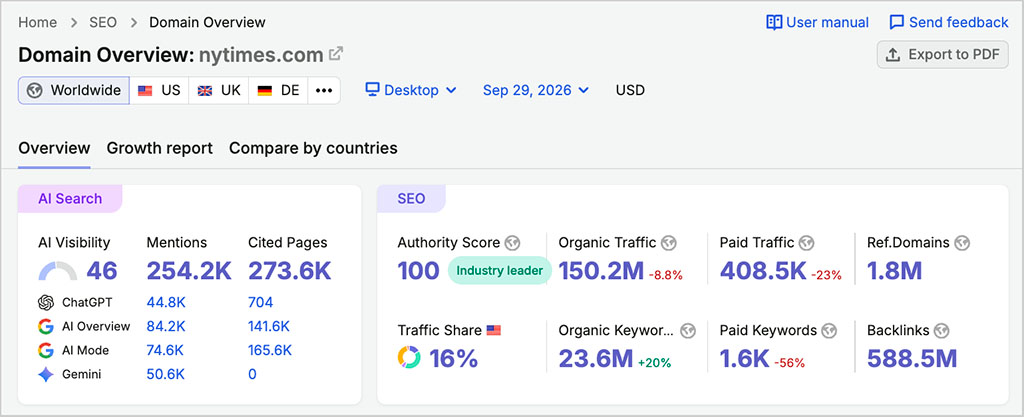Click Organic Keywords value 23.6M
The height and width of the screenshot is (417, 1024).
[596, 358]
